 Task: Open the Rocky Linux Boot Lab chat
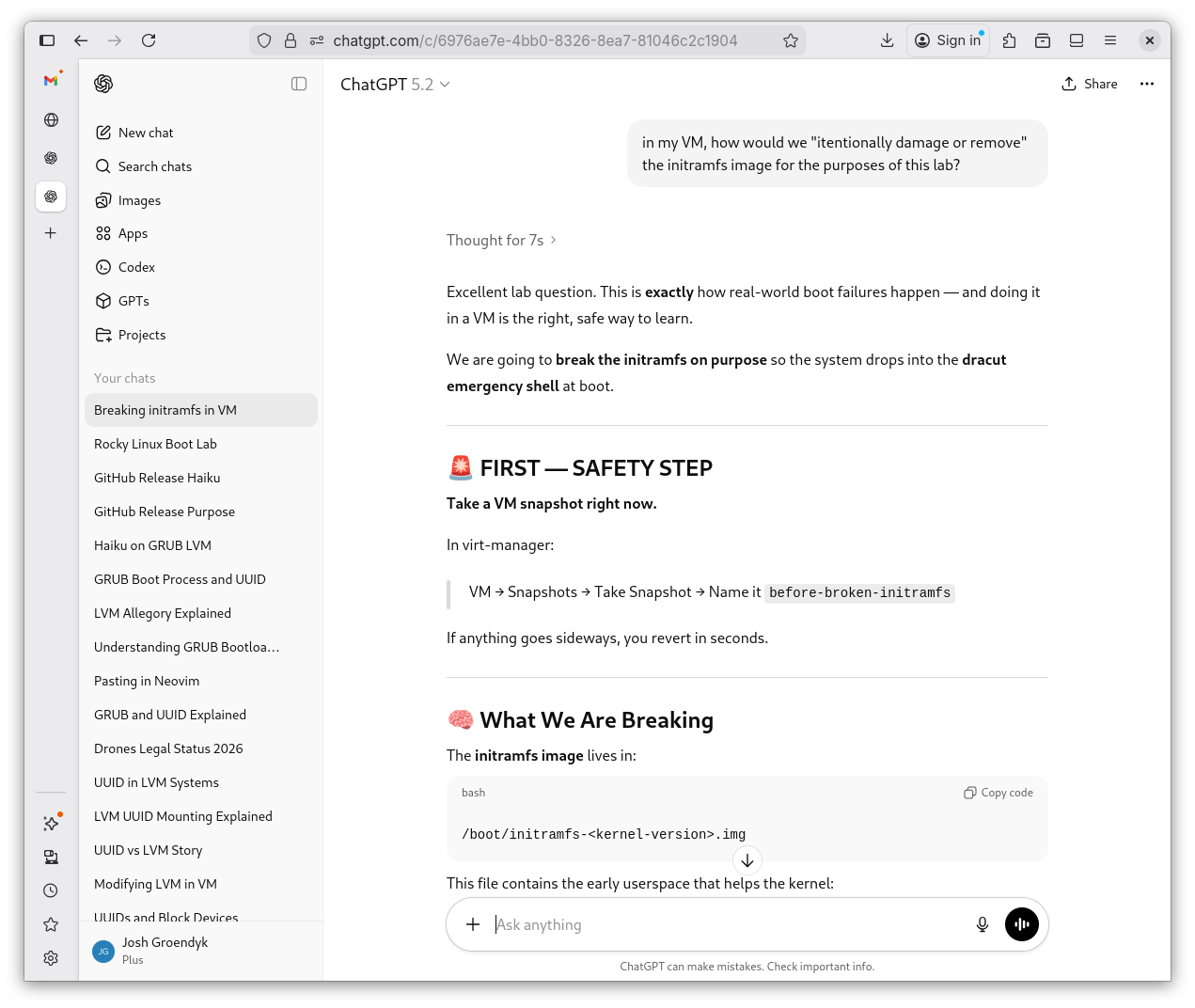point(155,444)
